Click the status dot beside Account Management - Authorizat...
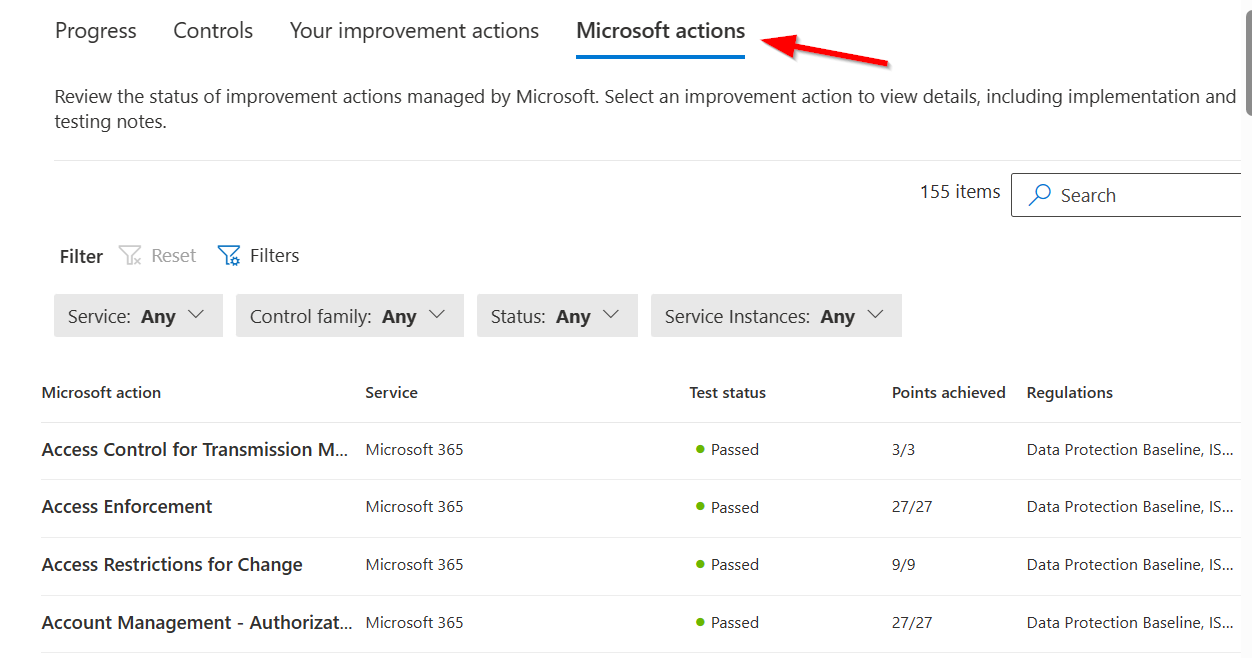1252x658 pixels. click(702, 622)
